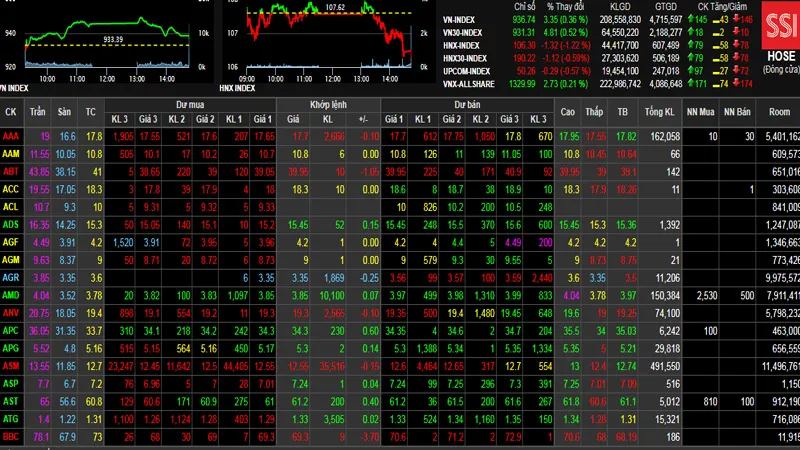
Task: Select ticker AGM
Action: coord(11,260)
